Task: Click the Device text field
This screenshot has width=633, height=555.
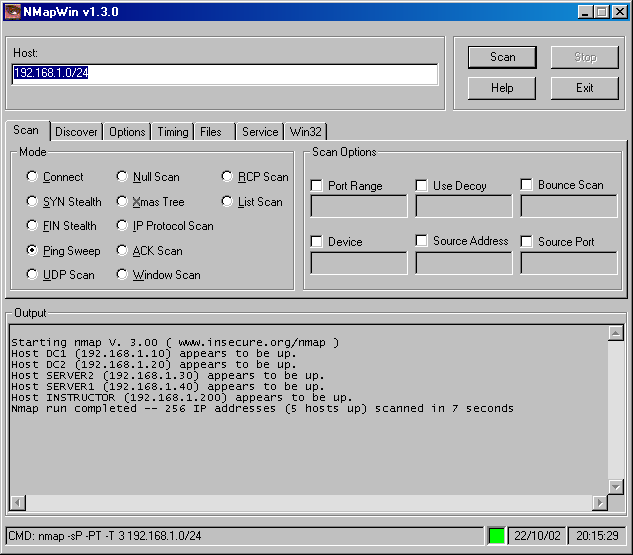Action: coord(359,263)
